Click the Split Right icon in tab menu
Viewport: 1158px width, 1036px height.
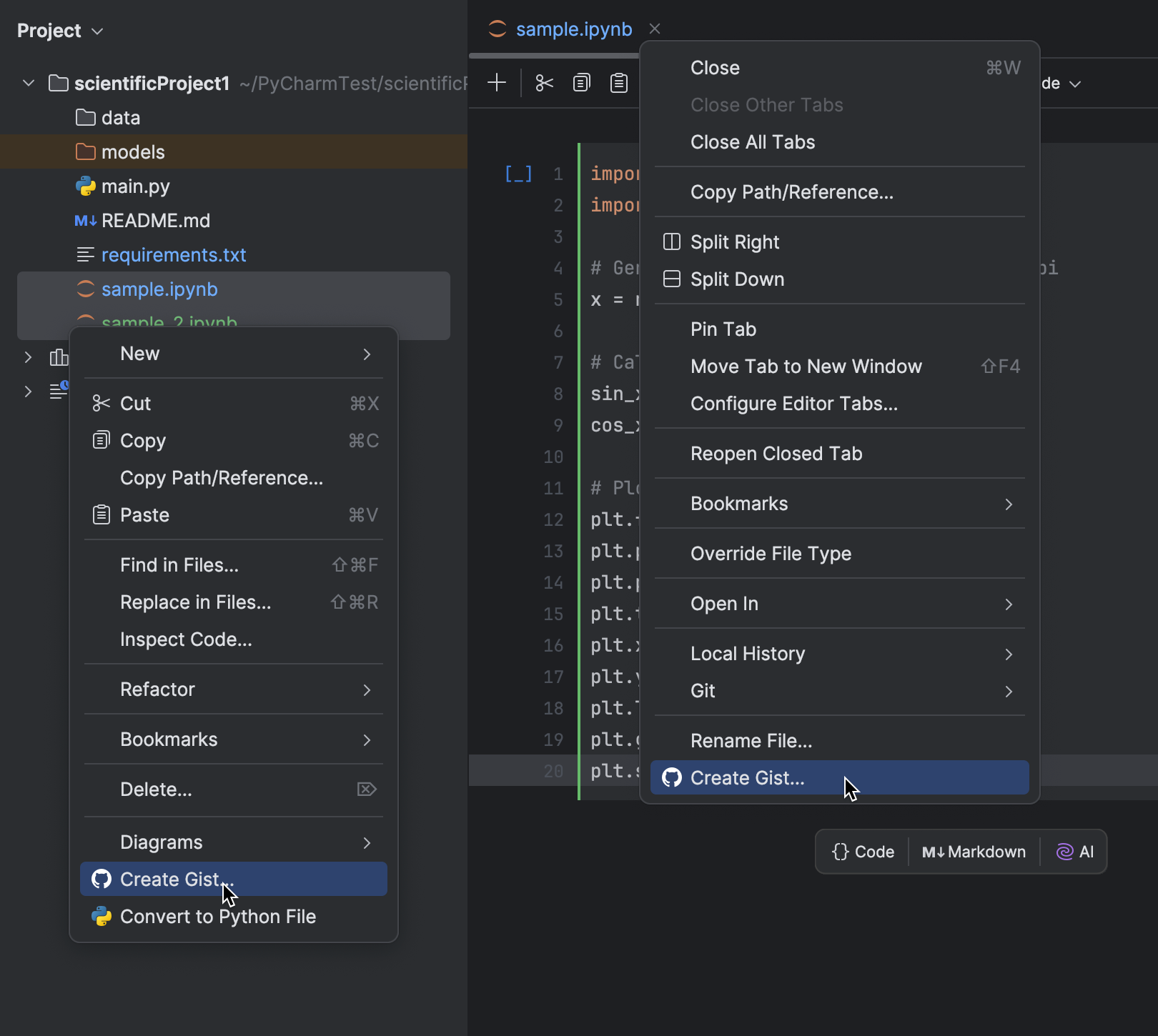(x=672, y=242)
